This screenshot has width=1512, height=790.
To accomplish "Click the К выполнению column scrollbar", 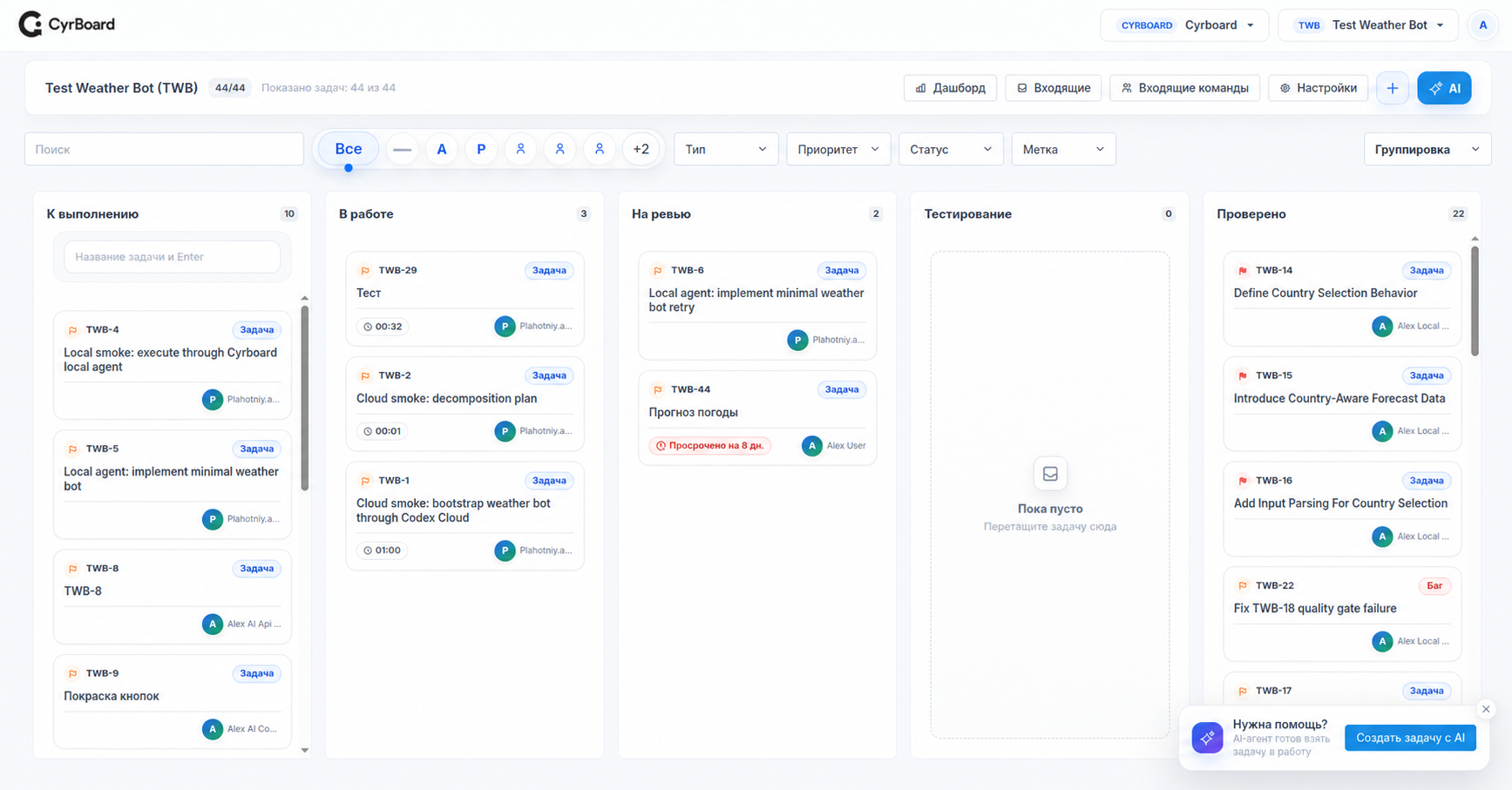I will 304,398.
